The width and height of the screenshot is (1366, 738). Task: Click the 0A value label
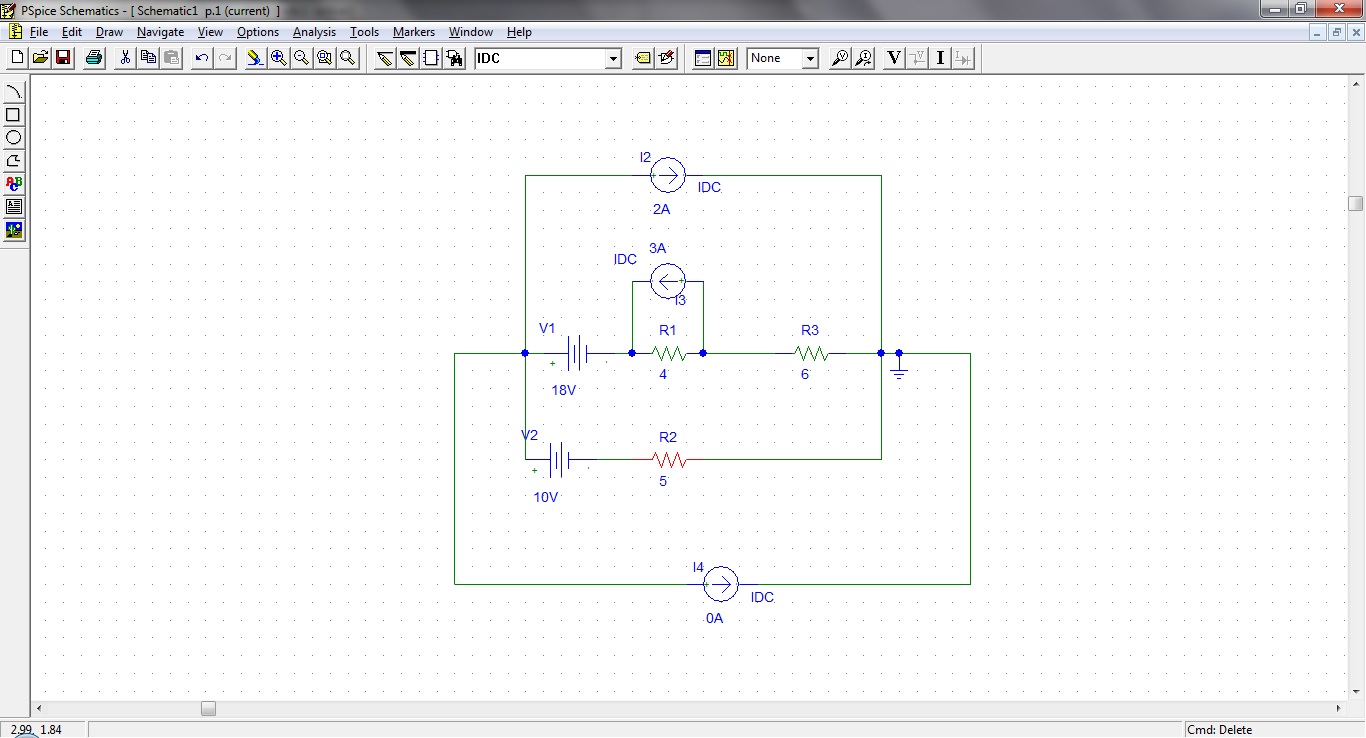(714, 618)
